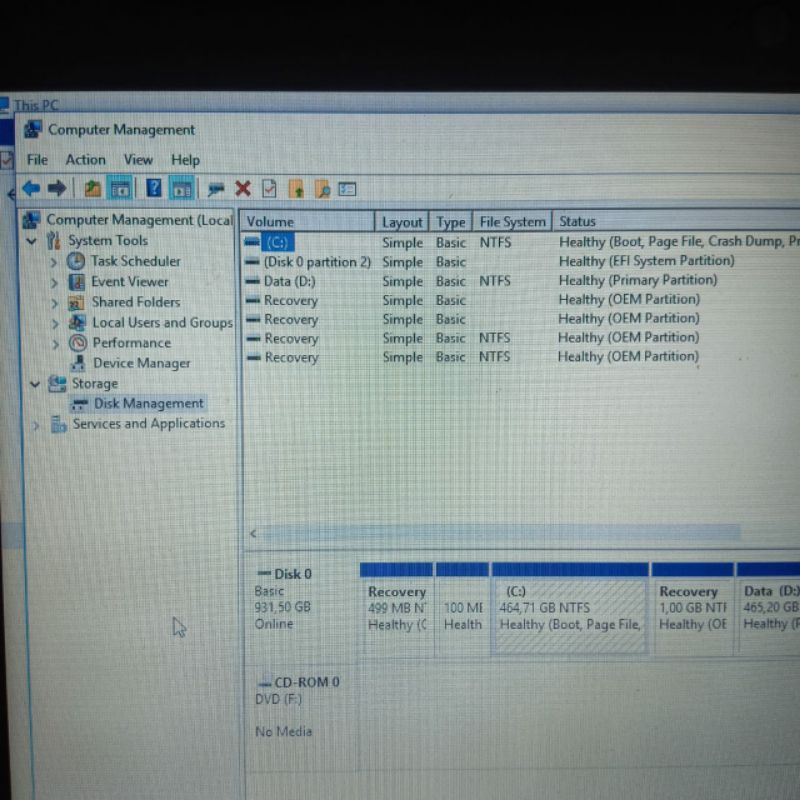
Task: Open the Action menu
Action: point(85,159)
